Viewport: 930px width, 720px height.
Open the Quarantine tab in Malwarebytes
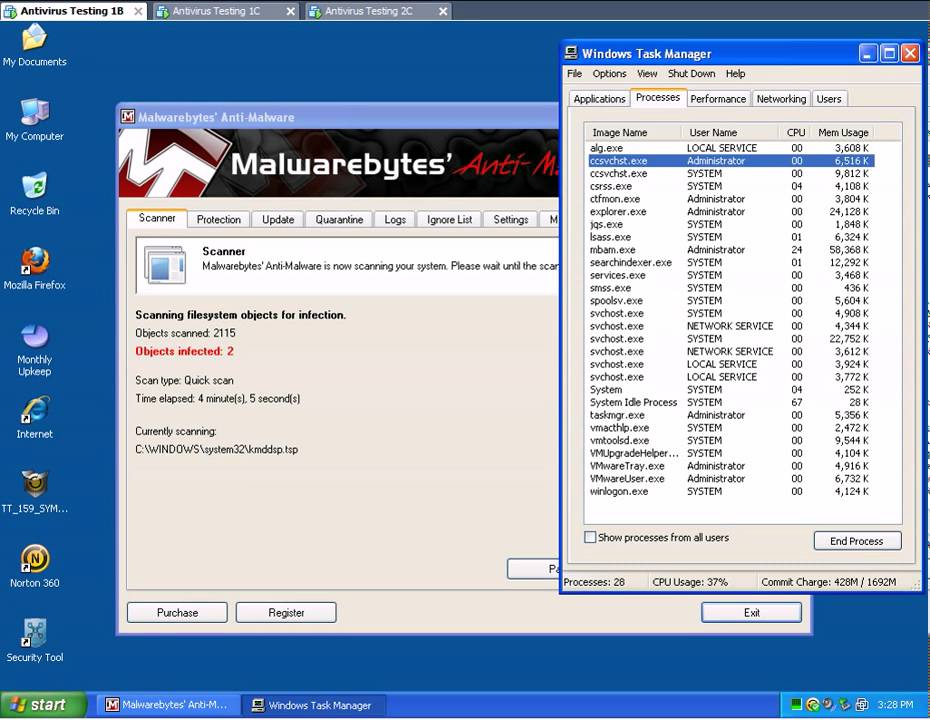[x=339, y=219]
